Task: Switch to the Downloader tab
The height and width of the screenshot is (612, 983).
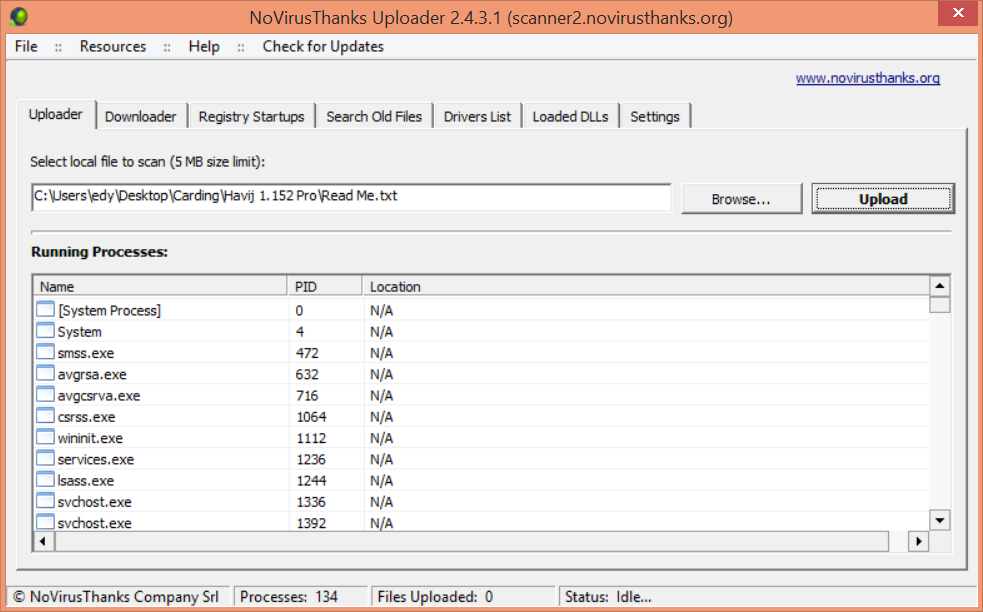Action: tap(140, 117)
